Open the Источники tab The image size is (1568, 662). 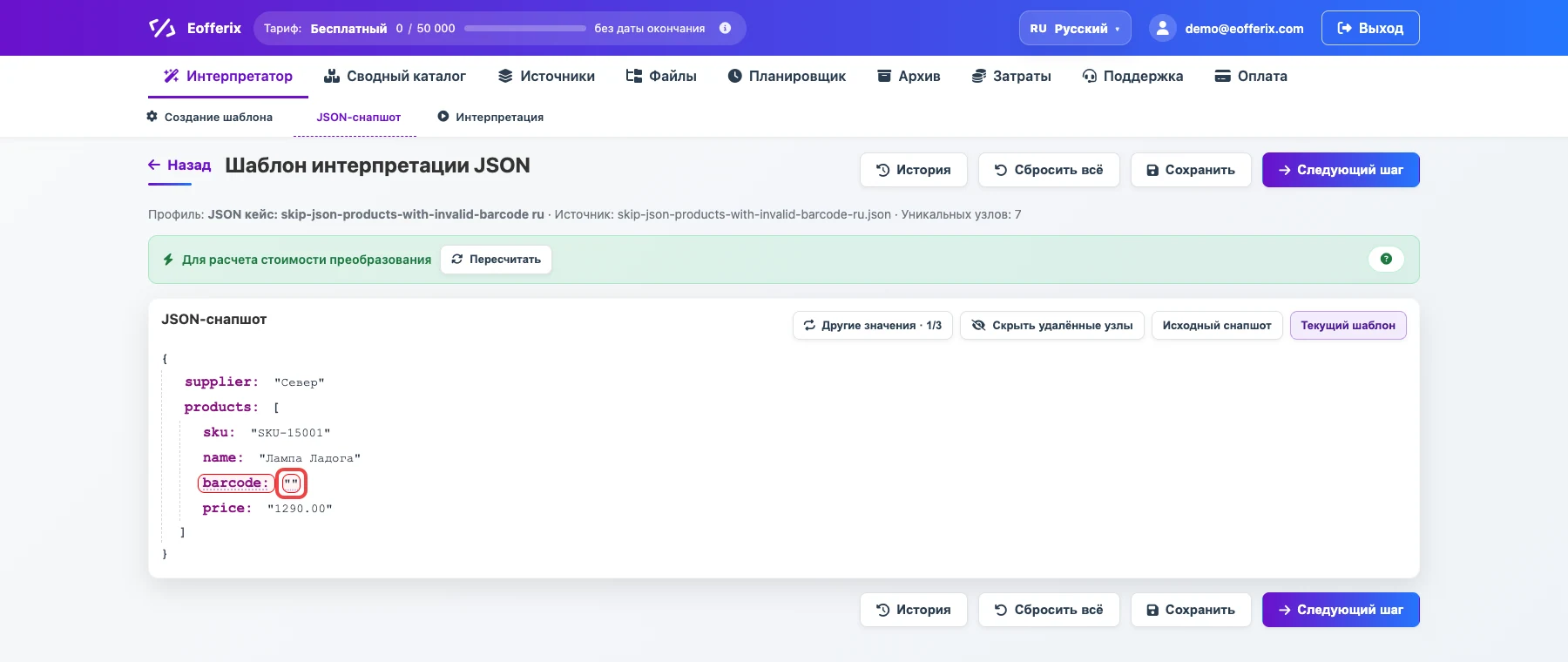coord(546,76)
